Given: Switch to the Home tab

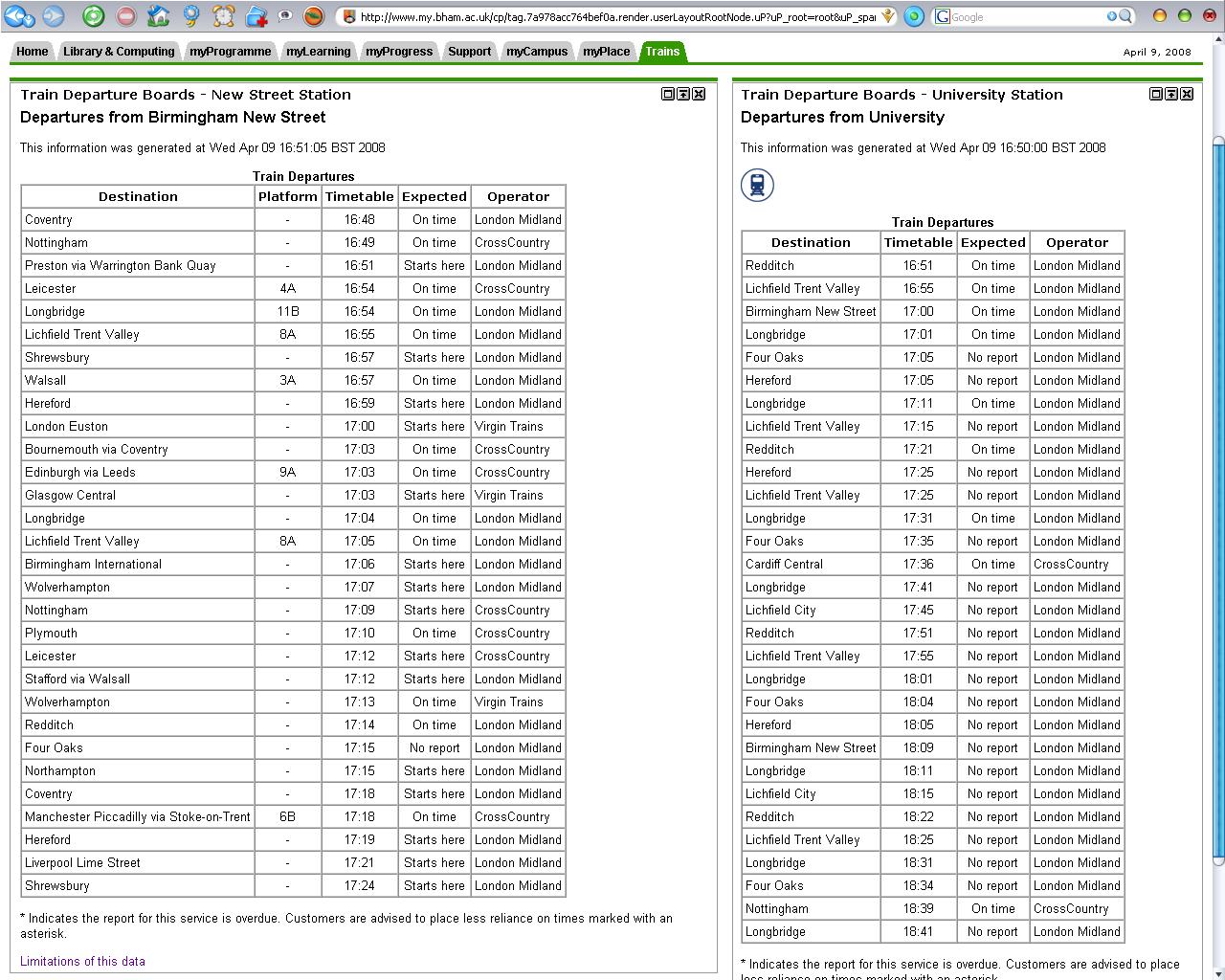Looking at the screenshot, I should tap(32, 52).
